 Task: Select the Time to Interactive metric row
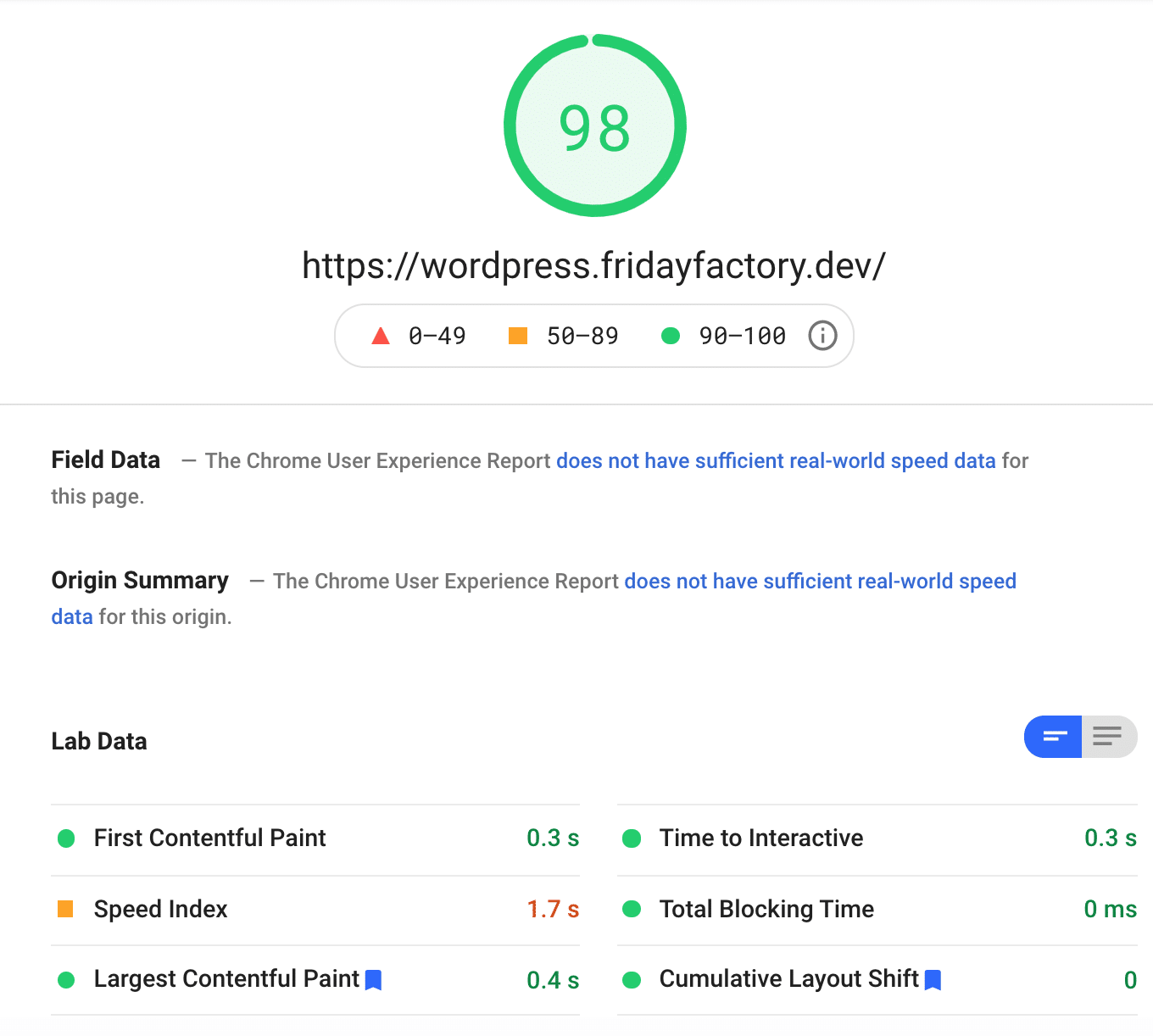pyautogui.click(x=760, y=838)
